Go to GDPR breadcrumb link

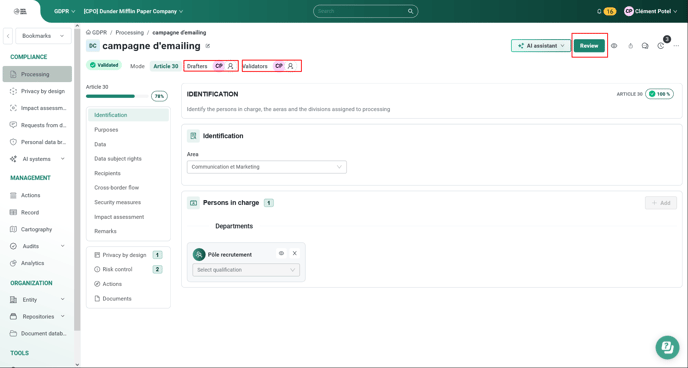(97, 32)
